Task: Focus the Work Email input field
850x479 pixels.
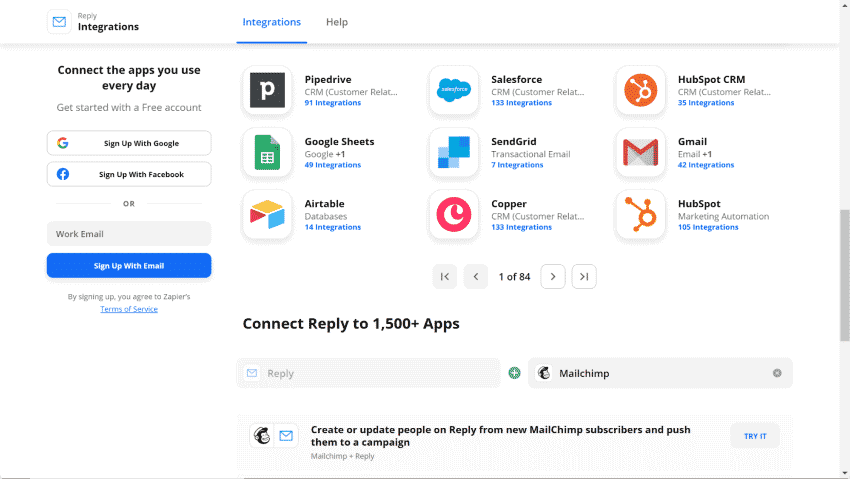Action: coord(129,234)
